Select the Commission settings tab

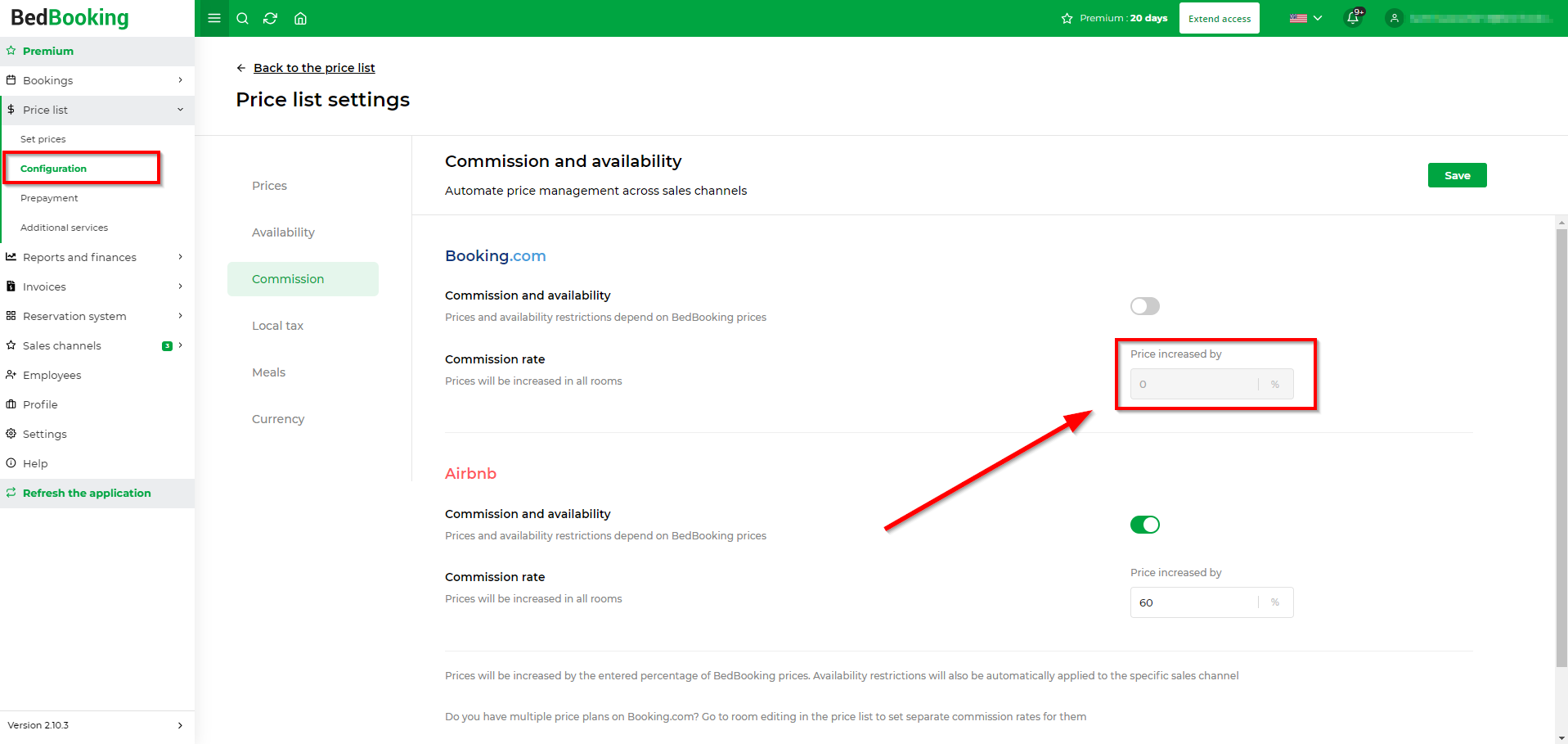pyautogui.click(x=303, y=279)
